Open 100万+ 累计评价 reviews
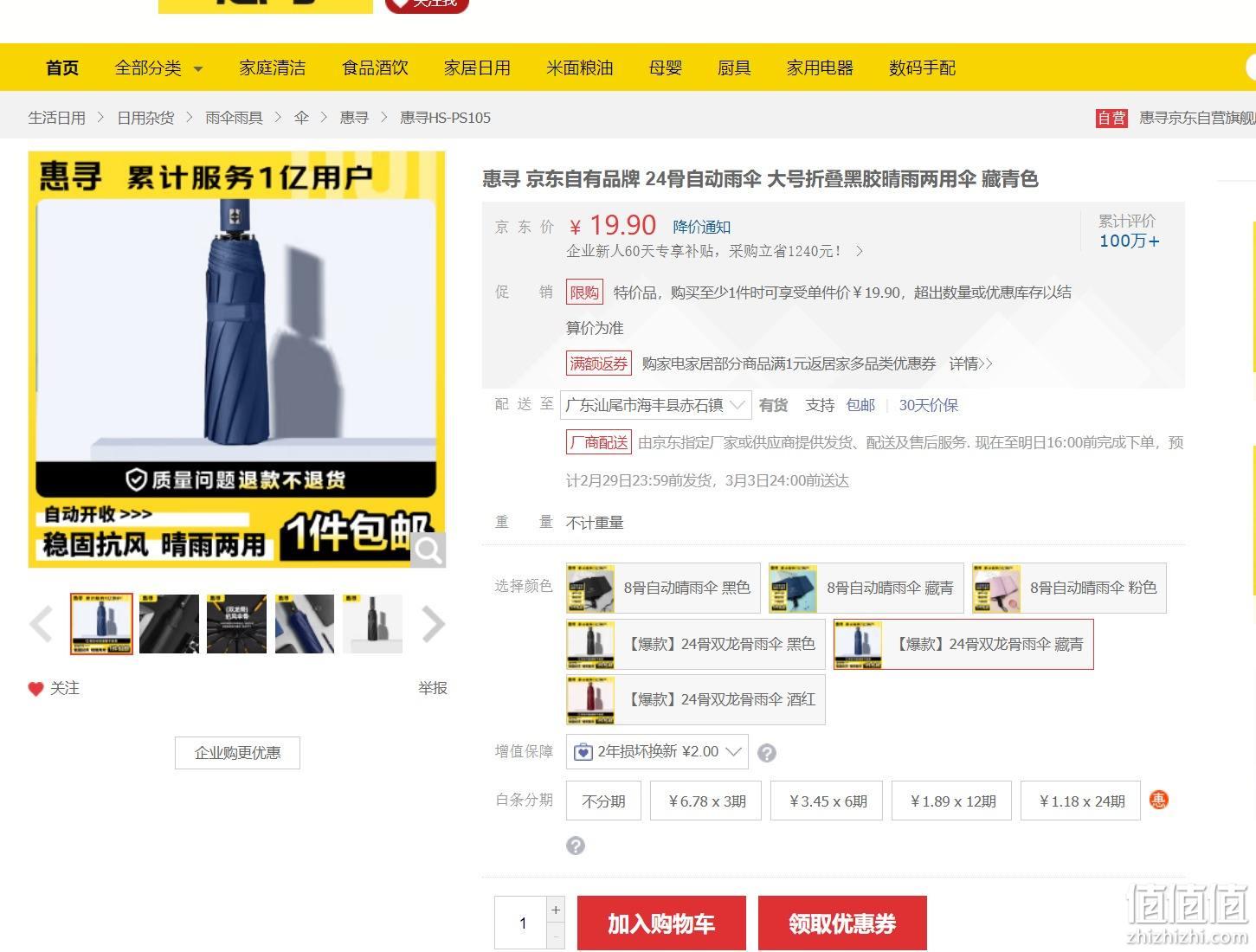 coord(1129,241)
